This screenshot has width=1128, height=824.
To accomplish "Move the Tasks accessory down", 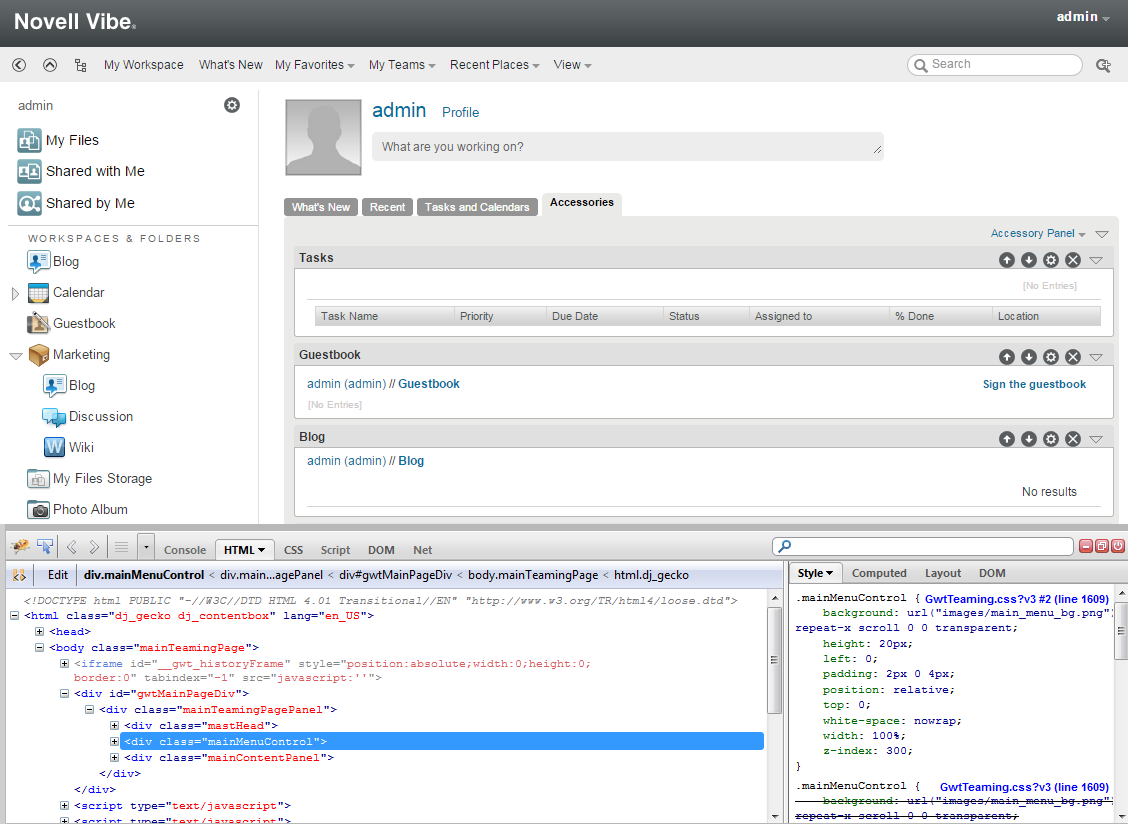I will 1028,260.
